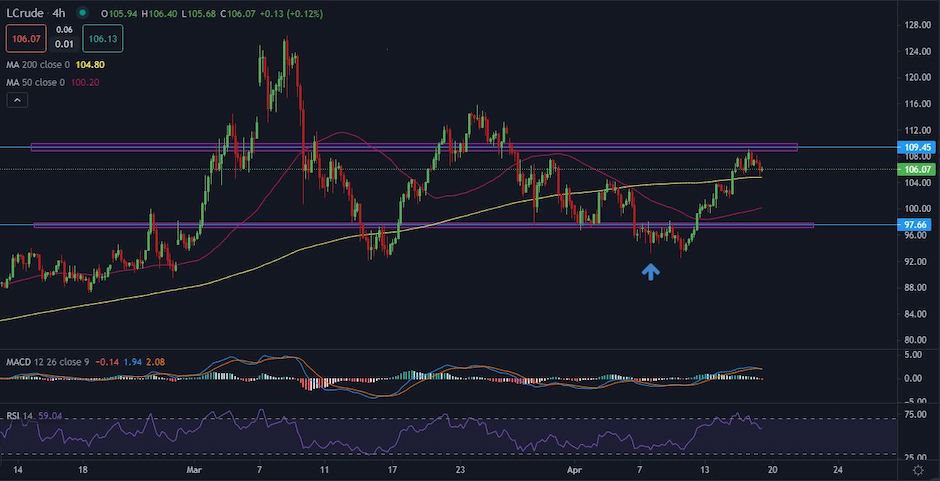Click the Mar date on time axis
The width and height of the screenshot is (940, 481).
[194, 468]
